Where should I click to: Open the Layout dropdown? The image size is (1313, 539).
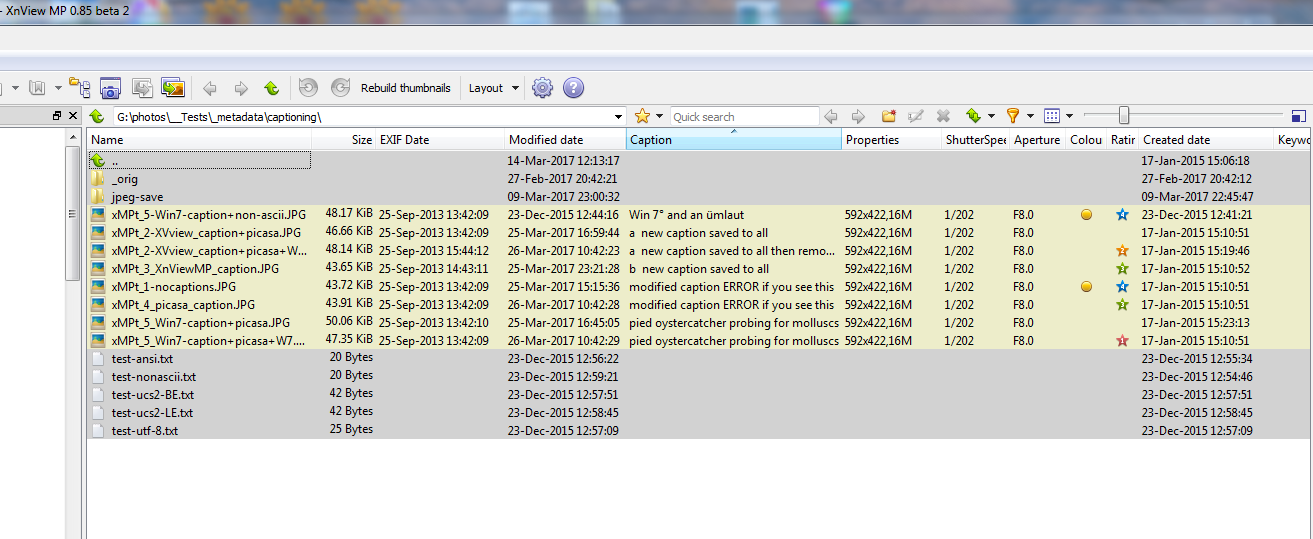tap(494, 88)
